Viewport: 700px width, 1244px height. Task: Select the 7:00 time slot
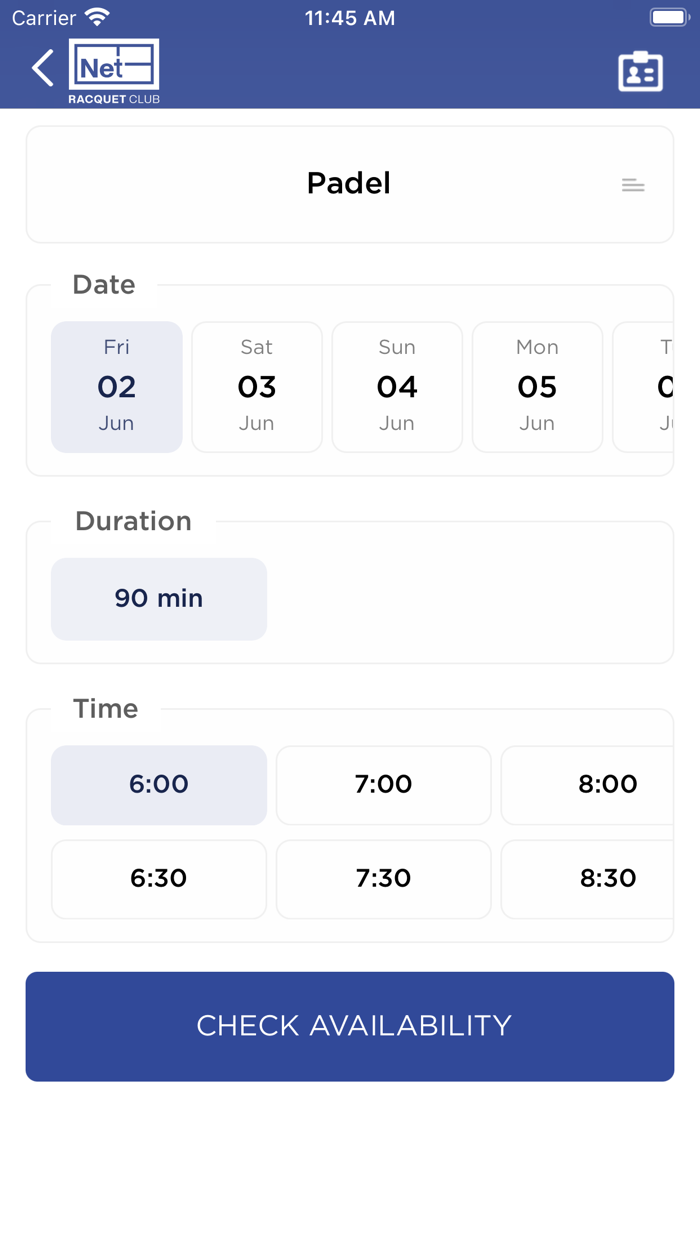coord(383,784)
